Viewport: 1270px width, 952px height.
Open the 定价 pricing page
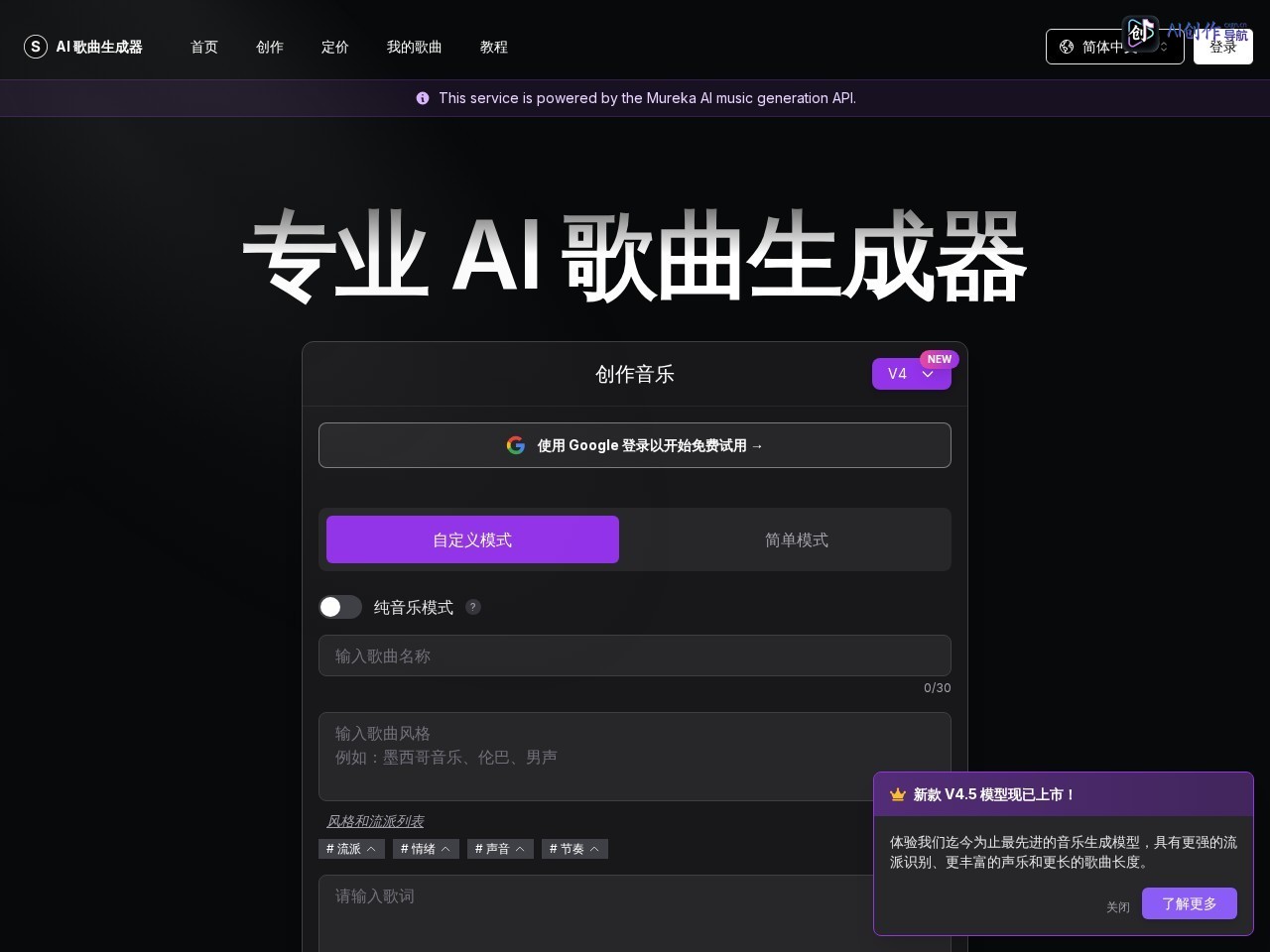(x=335, y=47)
